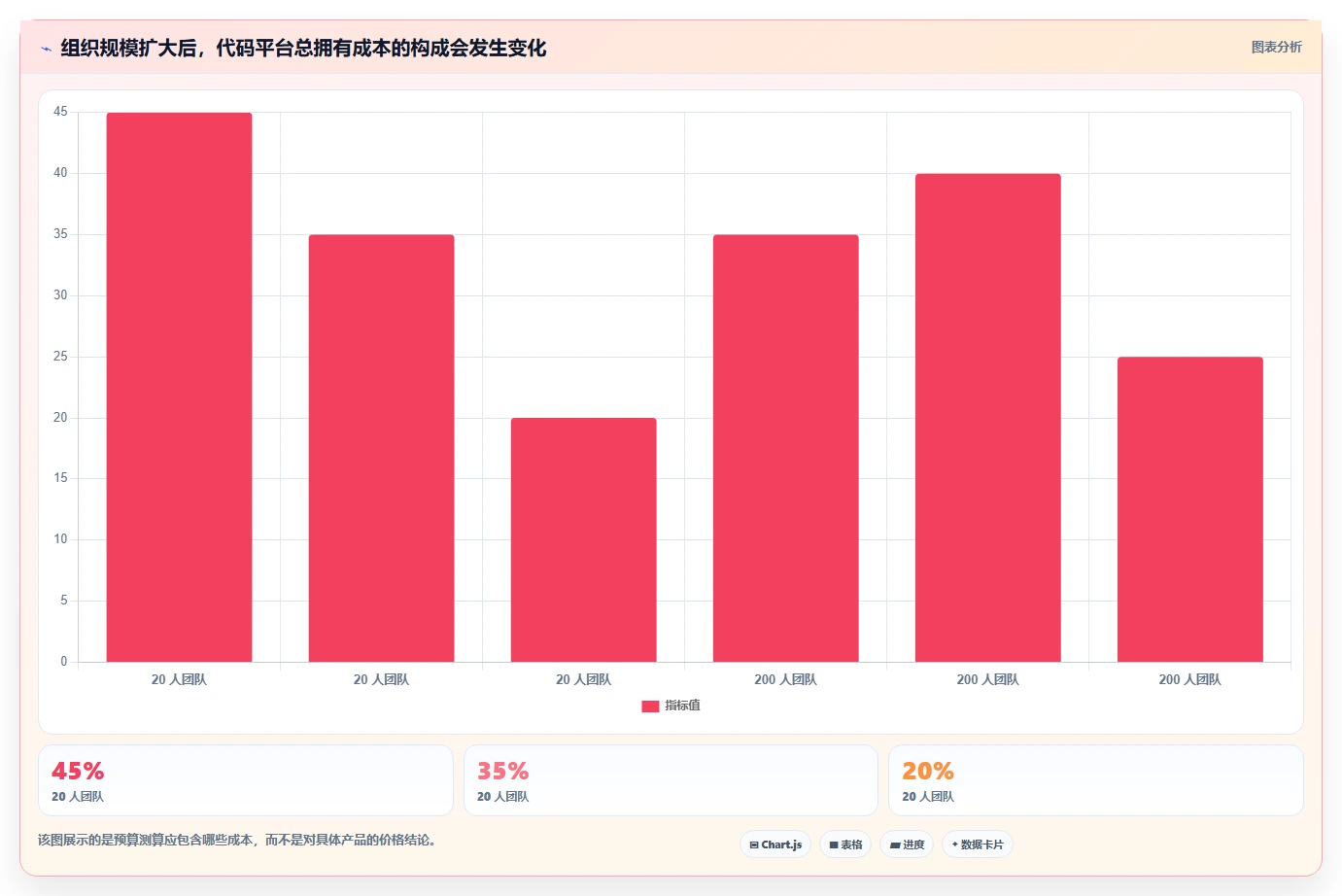Click the y-axis tick label 0
1342x896 pixels.
[64, 662]
